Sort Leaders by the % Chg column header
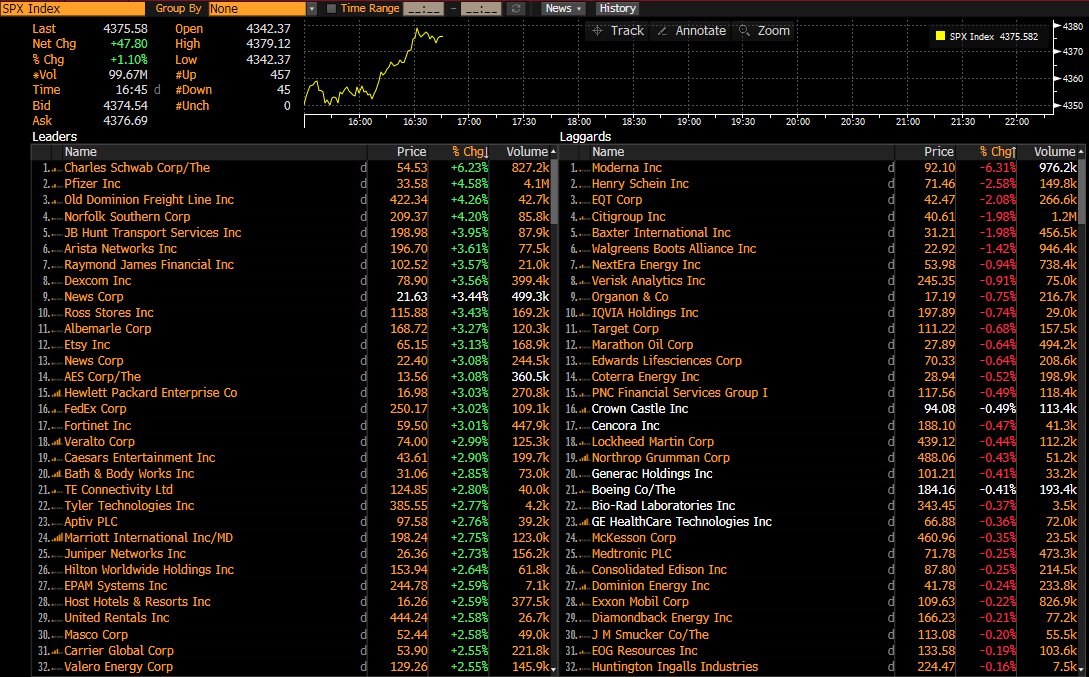 coord(469,152)
